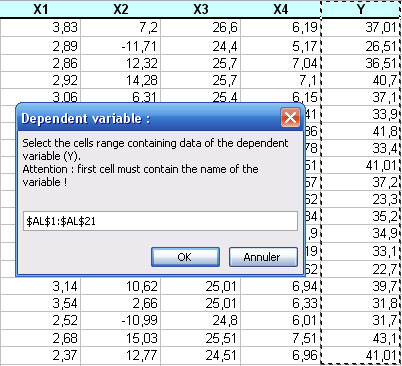The image size is (402, 366).
Task: Click Y cell with value 33,4
Action: [361, 148]
